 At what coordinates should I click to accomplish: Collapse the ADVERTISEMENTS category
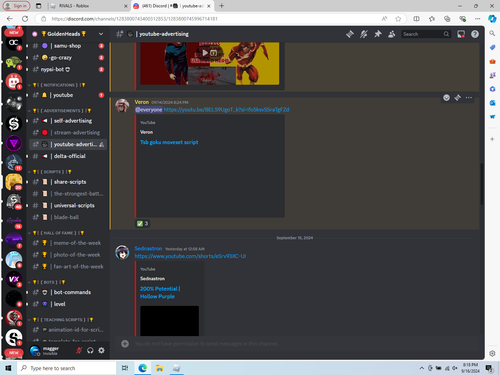(62, 111)
